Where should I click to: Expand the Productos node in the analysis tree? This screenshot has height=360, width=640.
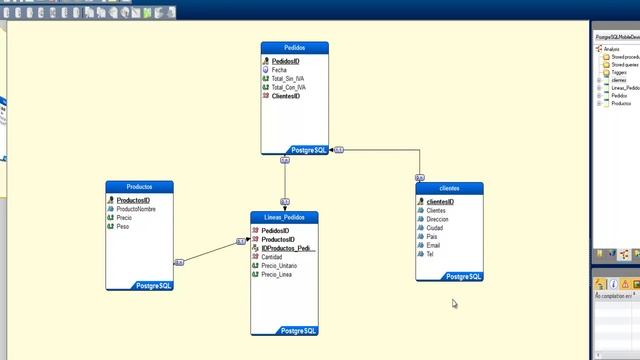pos(599,104)
